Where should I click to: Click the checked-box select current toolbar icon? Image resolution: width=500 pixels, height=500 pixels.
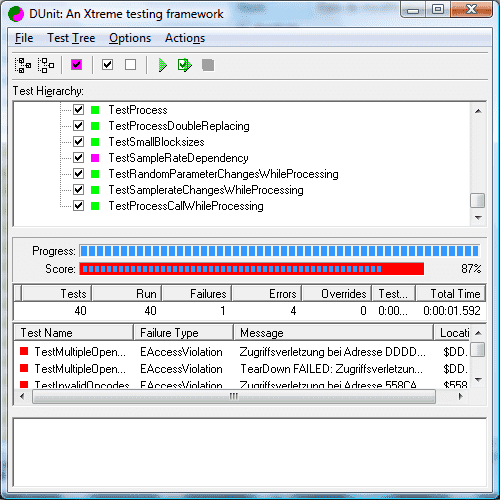coord(107,64)
